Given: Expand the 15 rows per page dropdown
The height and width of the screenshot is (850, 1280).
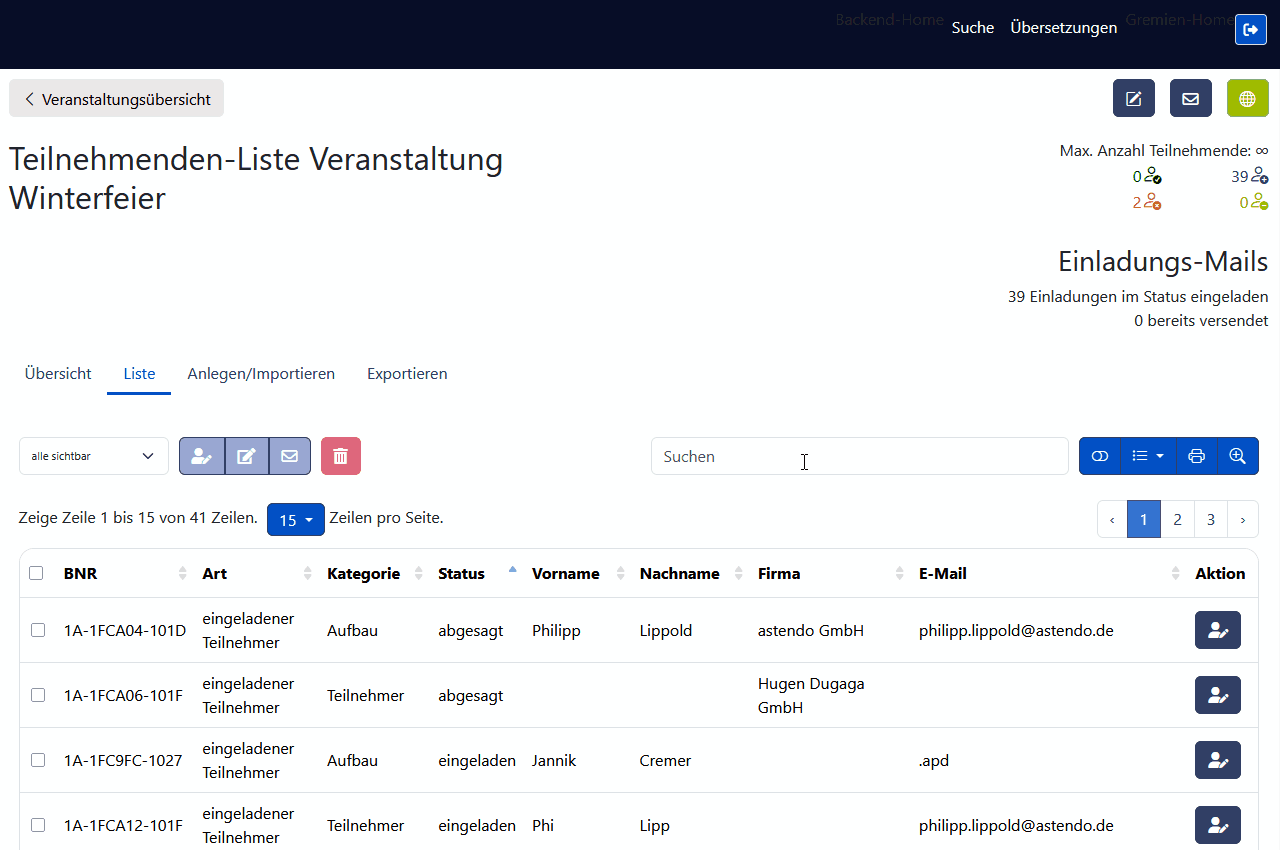Looking at the screenshot, I should click(295, 520).
